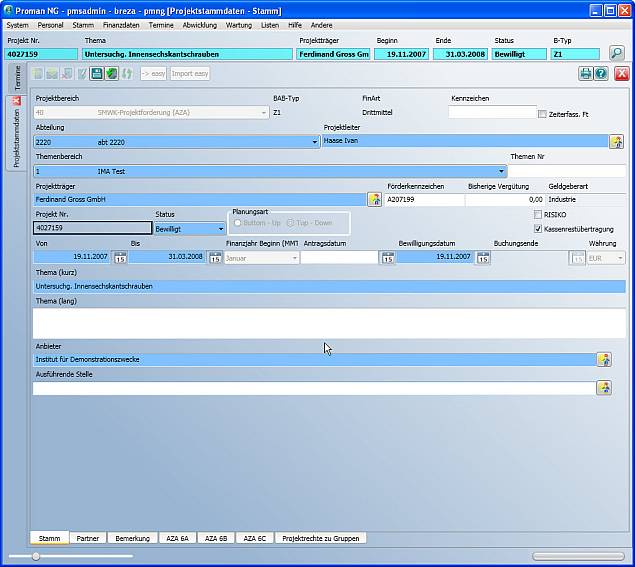The height and width of the screenshot is (567, 635).
Task: Open the person picker next to Projektleiter
Action: click(x=616, y=142)
